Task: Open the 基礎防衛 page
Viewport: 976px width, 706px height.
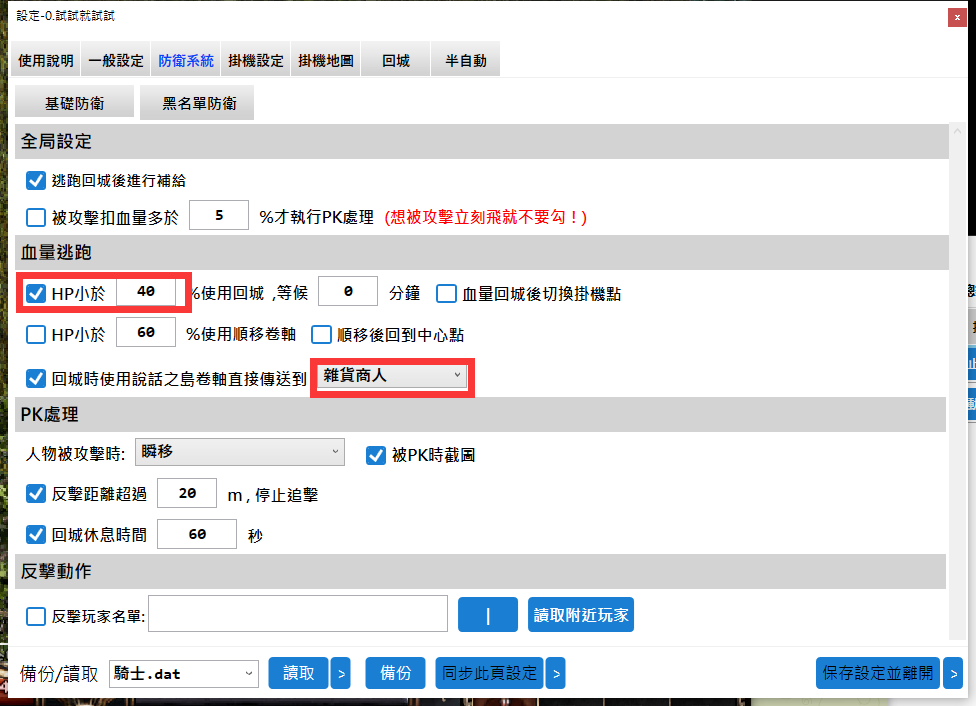Action: click(x=74, y=102)
